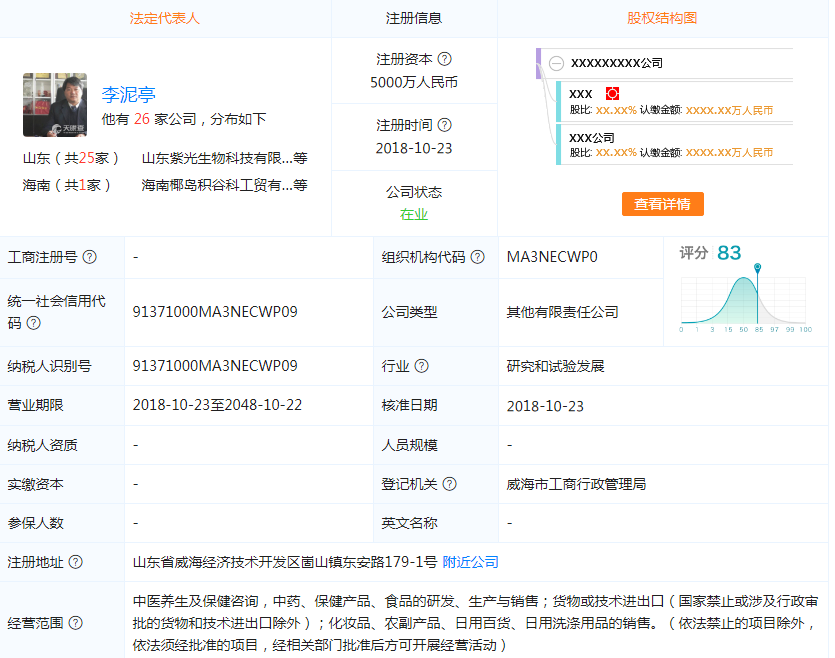Open the 法定代表人 header tab
Screen dimensions: 835x658
pyautogui.click(x=165, y=18)
